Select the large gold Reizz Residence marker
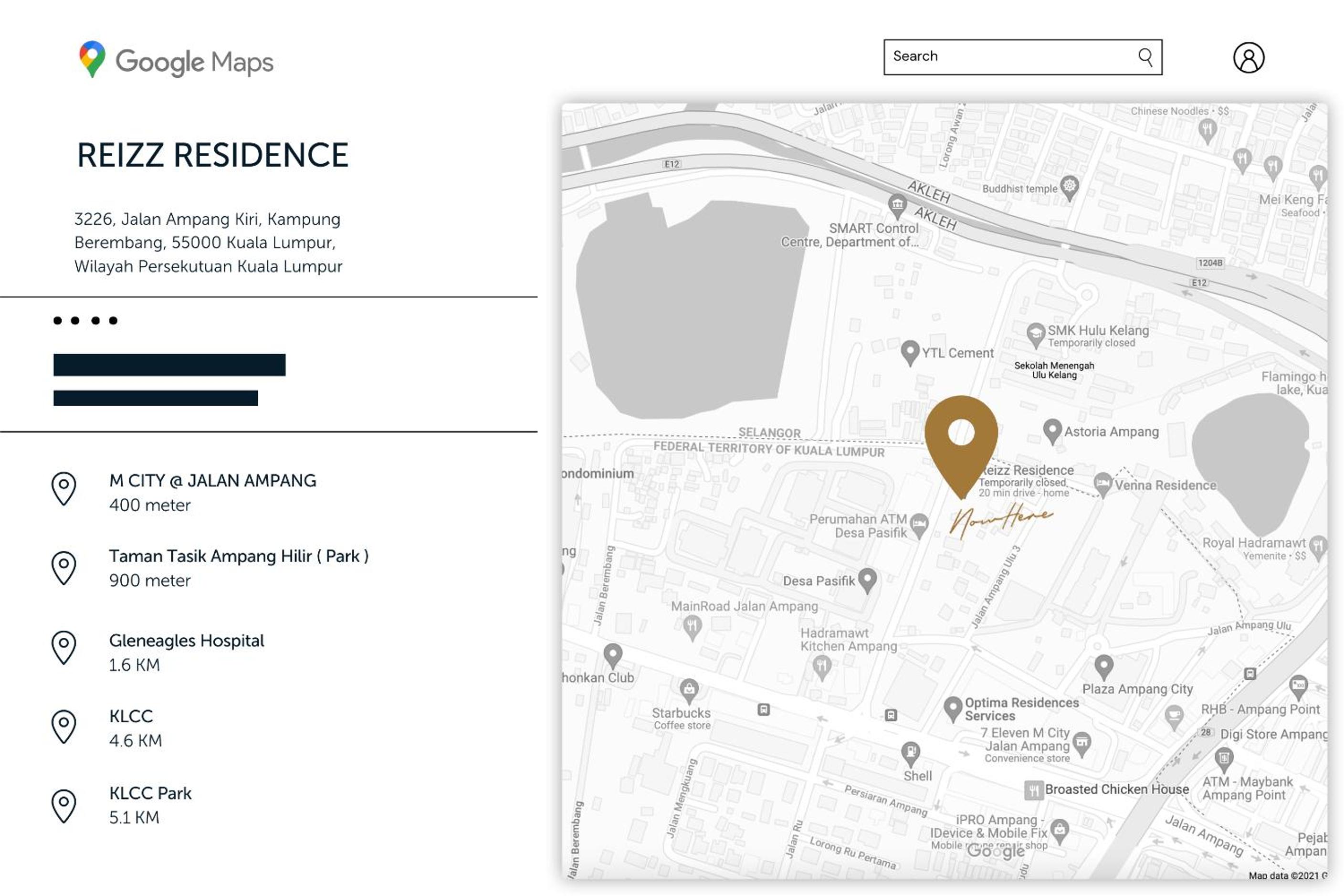1344x896 pixels. (961, 447)
